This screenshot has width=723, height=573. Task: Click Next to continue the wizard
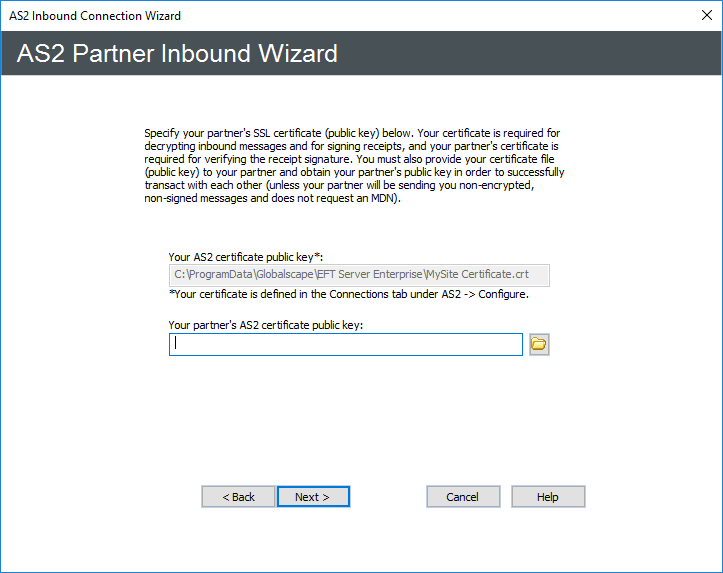[313, 497]
